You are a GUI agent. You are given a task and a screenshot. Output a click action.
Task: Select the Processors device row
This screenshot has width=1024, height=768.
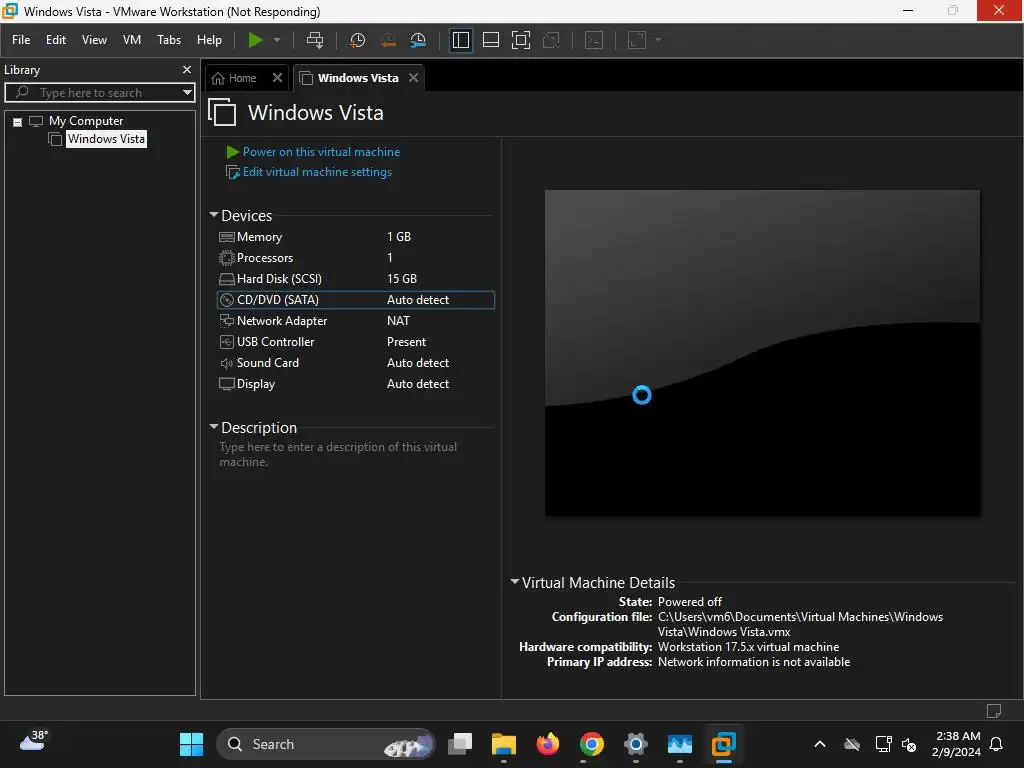355,257
